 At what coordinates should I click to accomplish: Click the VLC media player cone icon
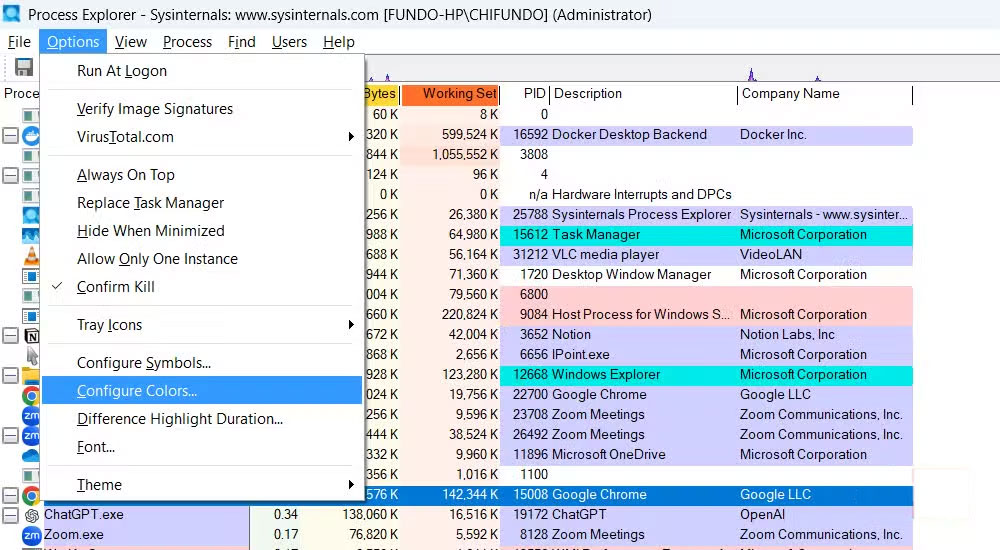click(x=31, y=255)
